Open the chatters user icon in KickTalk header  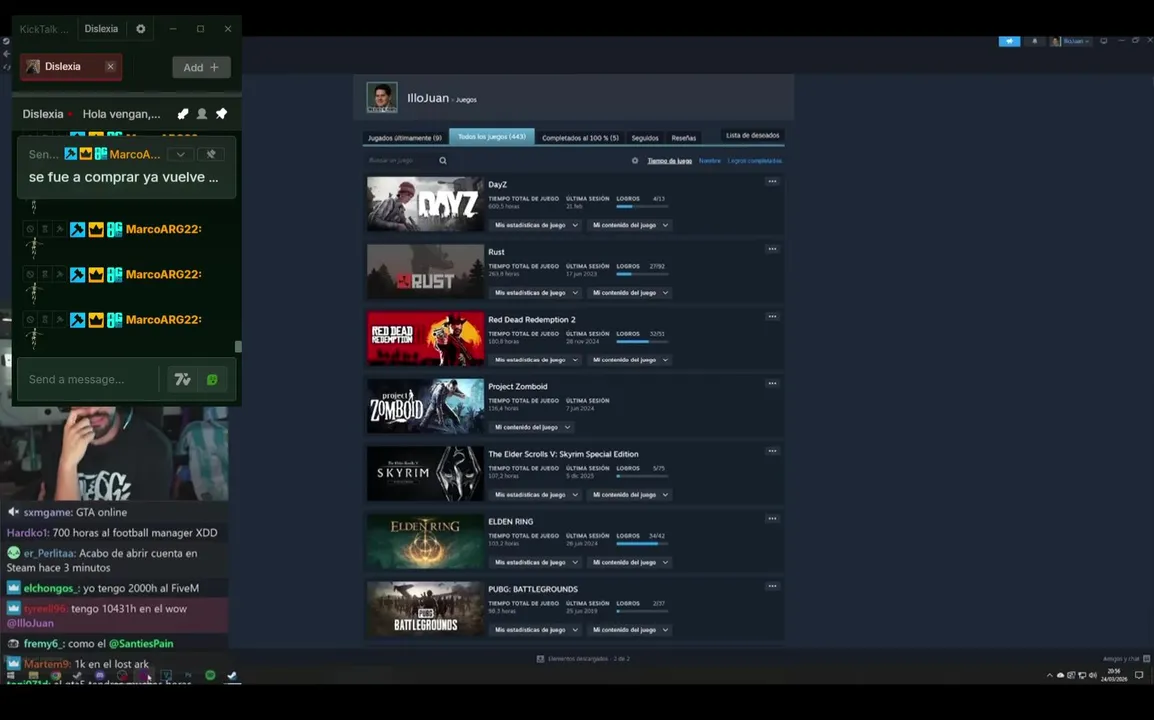pyautogui.click(x=202, y=113)
